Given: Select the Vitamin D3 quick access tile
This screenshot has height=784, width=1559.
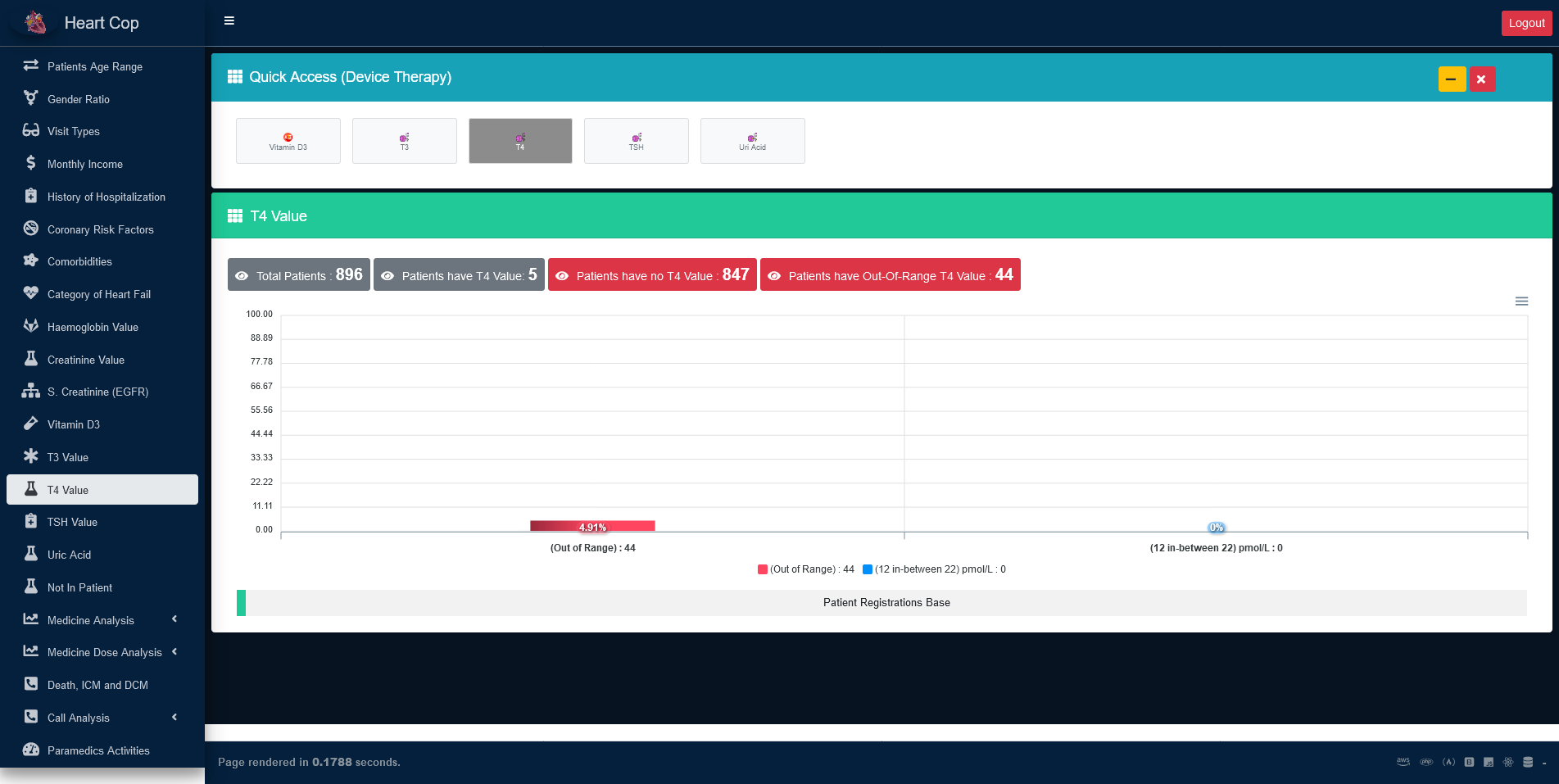Looking at the screenshot, I should [288, 141].
